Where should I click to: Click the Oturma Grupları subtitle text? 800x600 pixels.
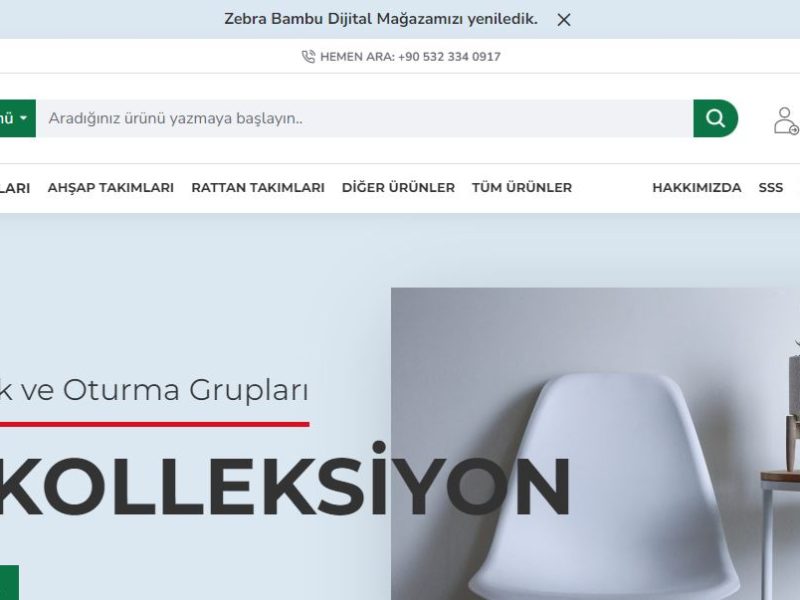tap(186, 390)
